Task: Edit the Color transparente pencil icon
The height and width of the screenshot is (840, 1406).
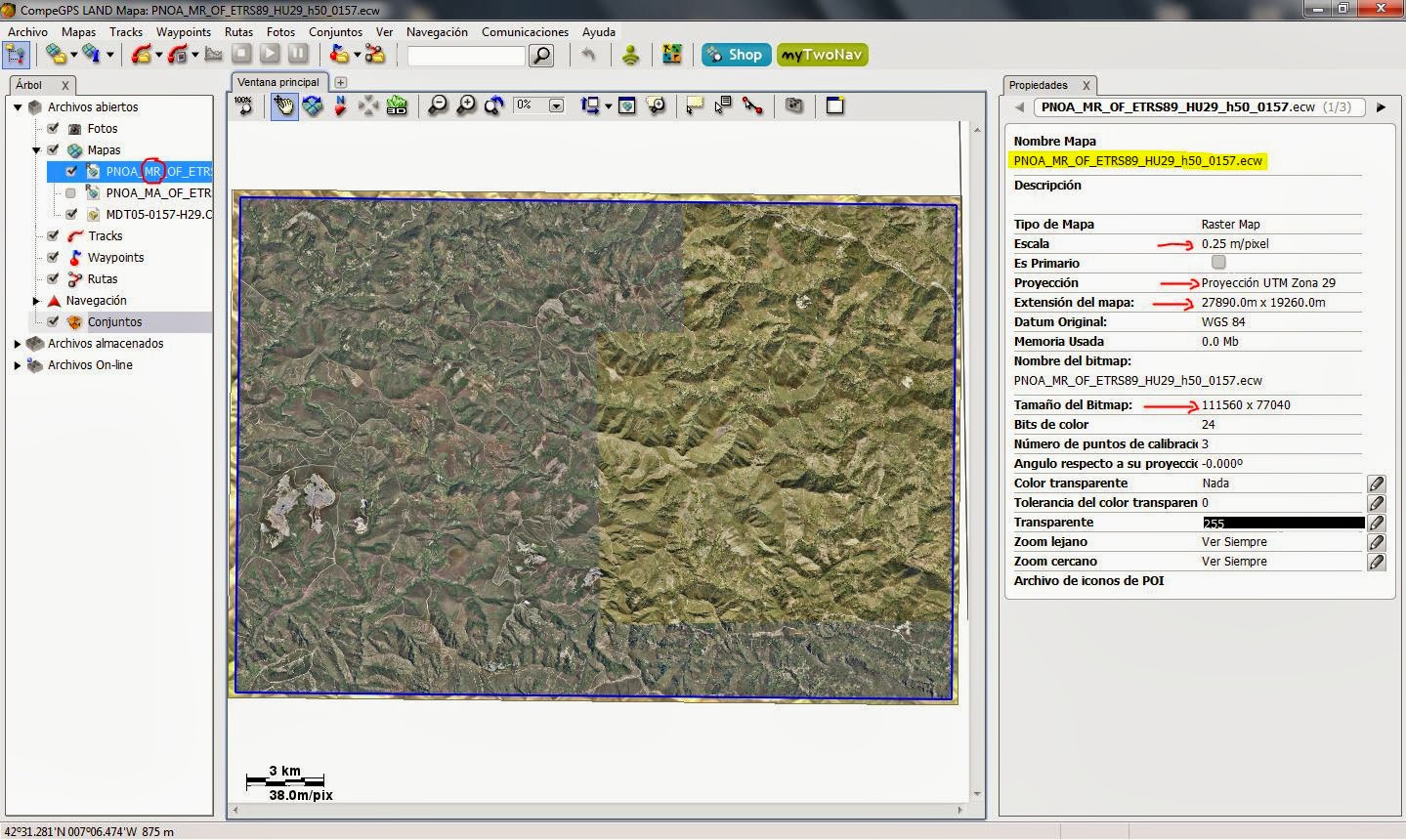Action: point(1376,483)
